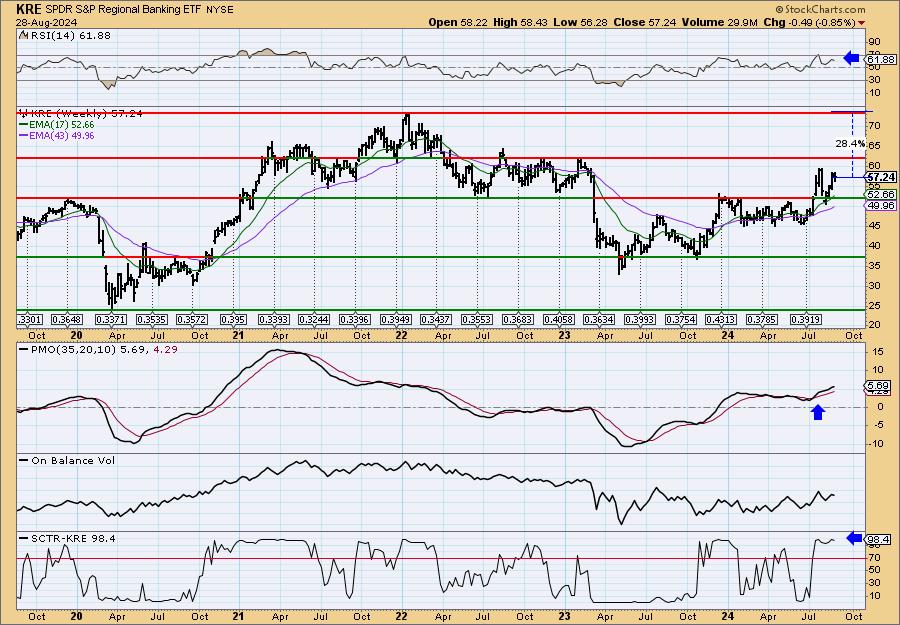Click the 0.3371 dividend value

pos(112,319)
